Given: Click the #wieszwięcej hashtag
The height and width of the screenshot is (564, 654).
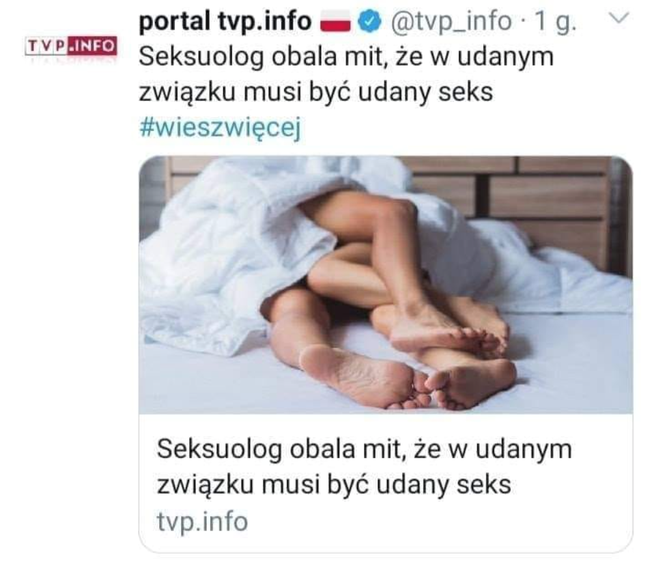Looking at the screenshot, I should pyautogui.click(x=220, y=128).
